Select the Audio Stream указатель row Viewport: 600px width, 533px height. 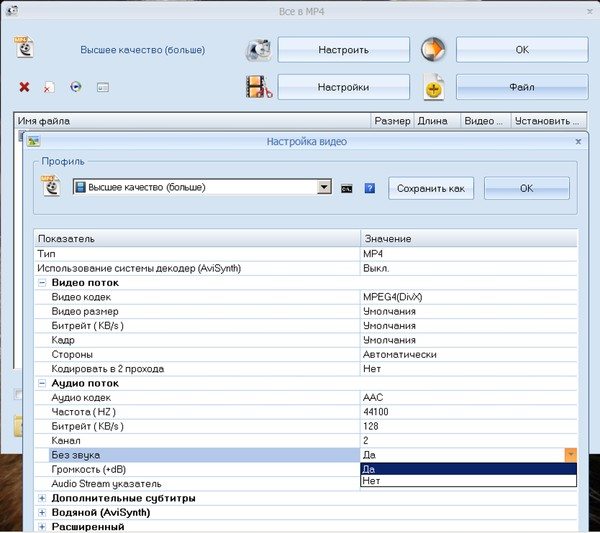coord(197,484)
